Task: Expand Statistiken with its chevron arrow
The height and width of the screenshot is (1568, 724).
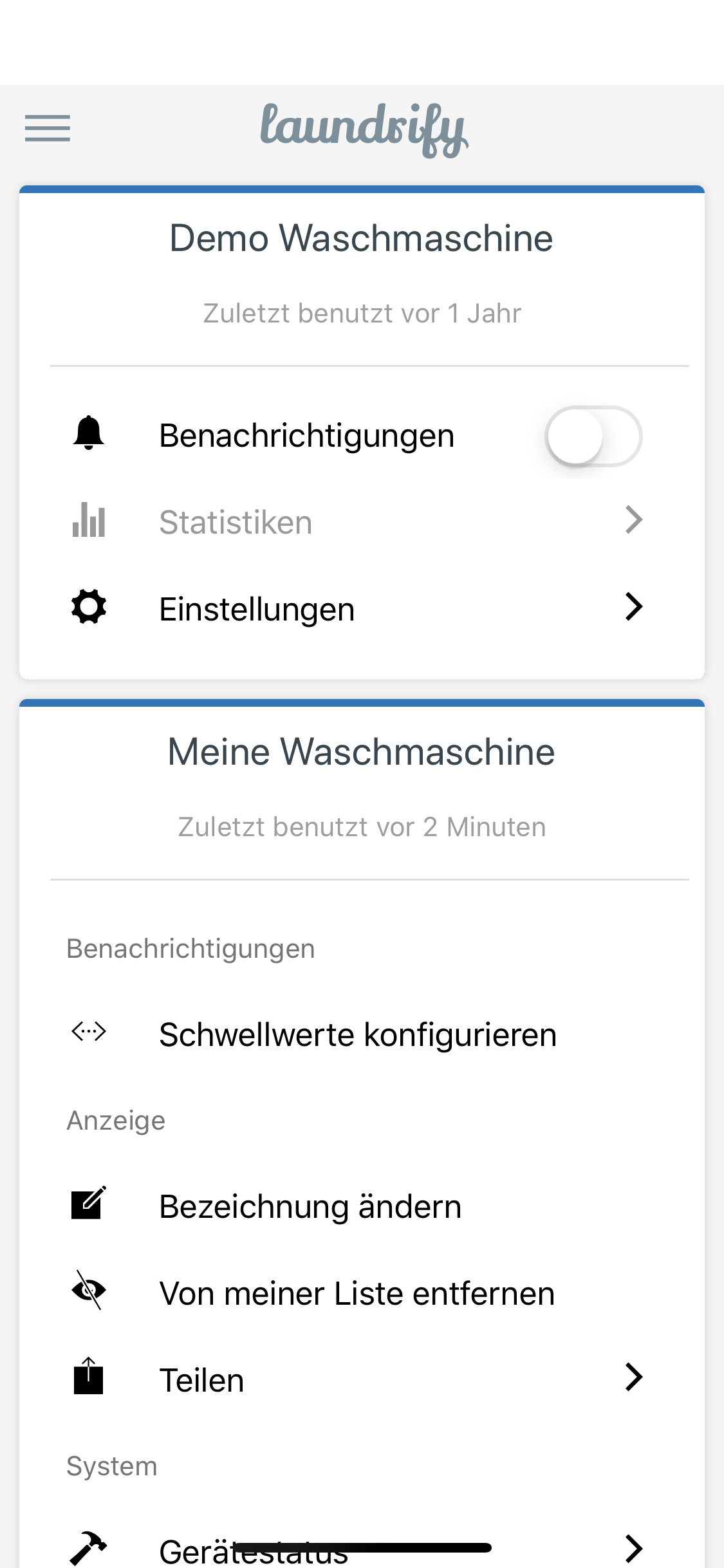Action: tap(634, 520)
